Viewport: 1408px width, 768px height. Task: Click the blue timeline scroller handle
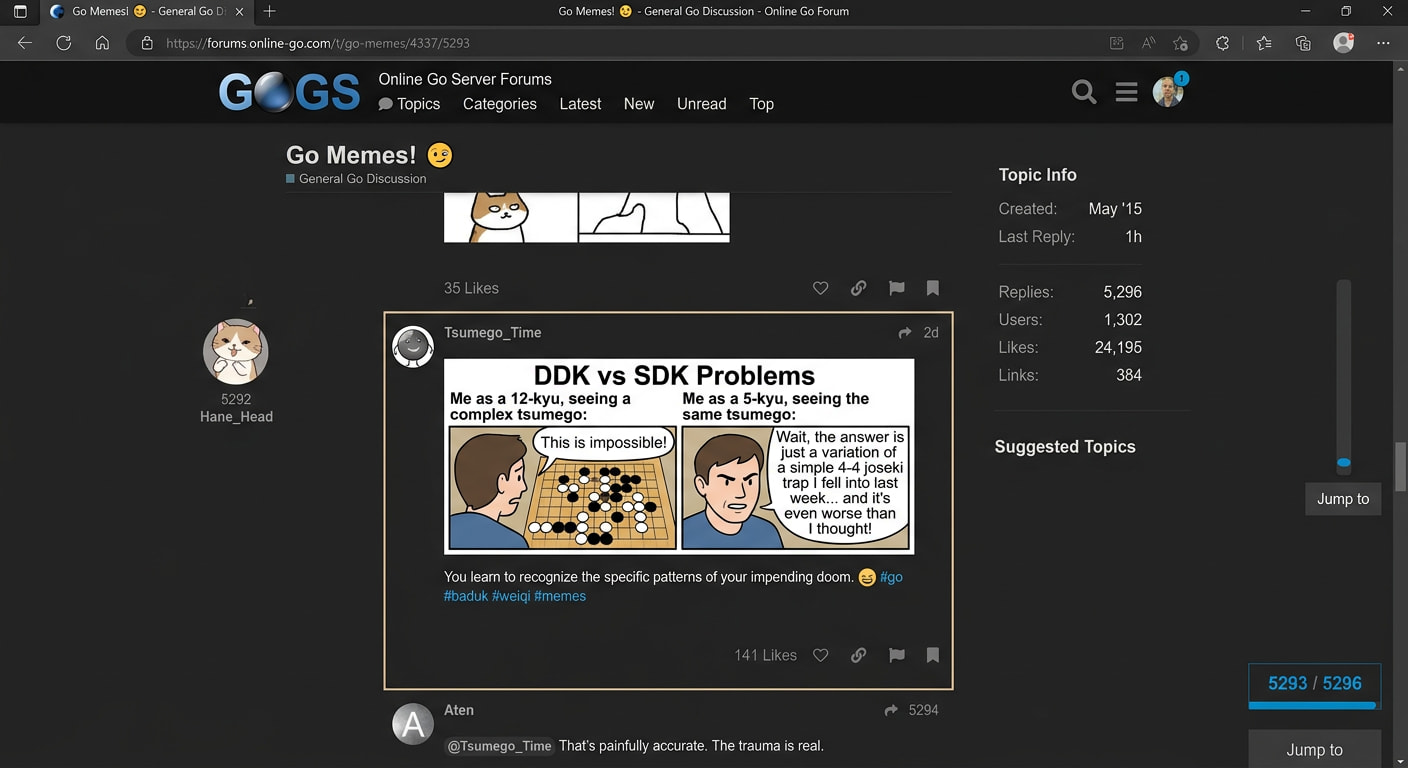point(1344,464)
